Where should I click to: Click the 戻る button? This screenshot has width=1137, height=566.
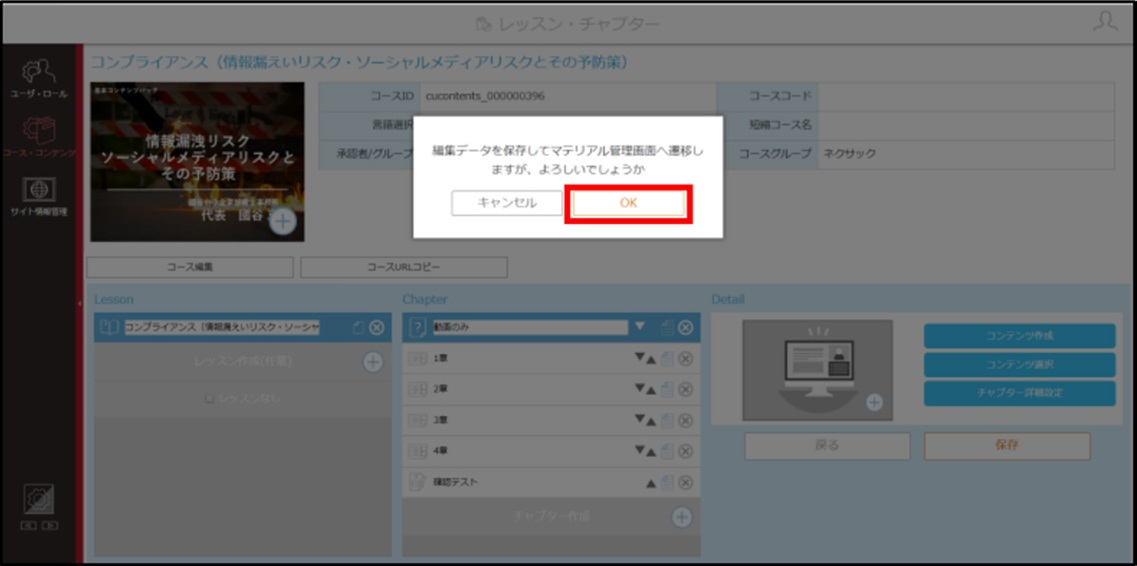click(827, 446)
